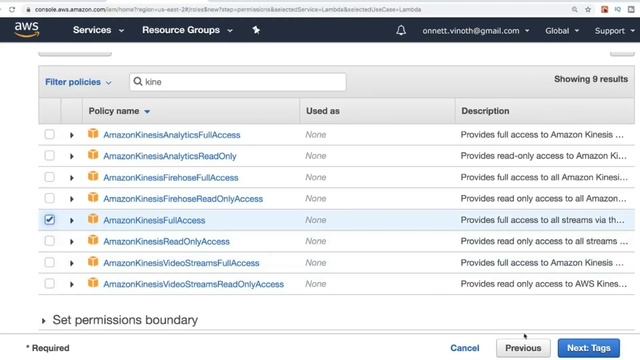The width and height of the screenshot is (640, 360).
Task: Reload the page with browser refresh icon
Action: click(x=12, y=9)
